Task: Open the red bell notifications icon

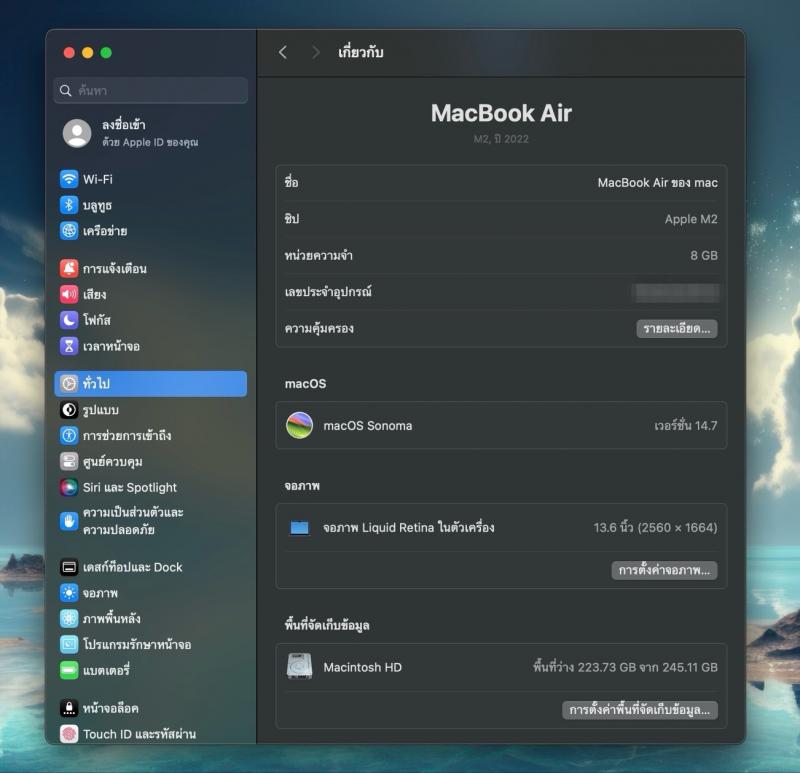Action: click(x=69, y=269)
